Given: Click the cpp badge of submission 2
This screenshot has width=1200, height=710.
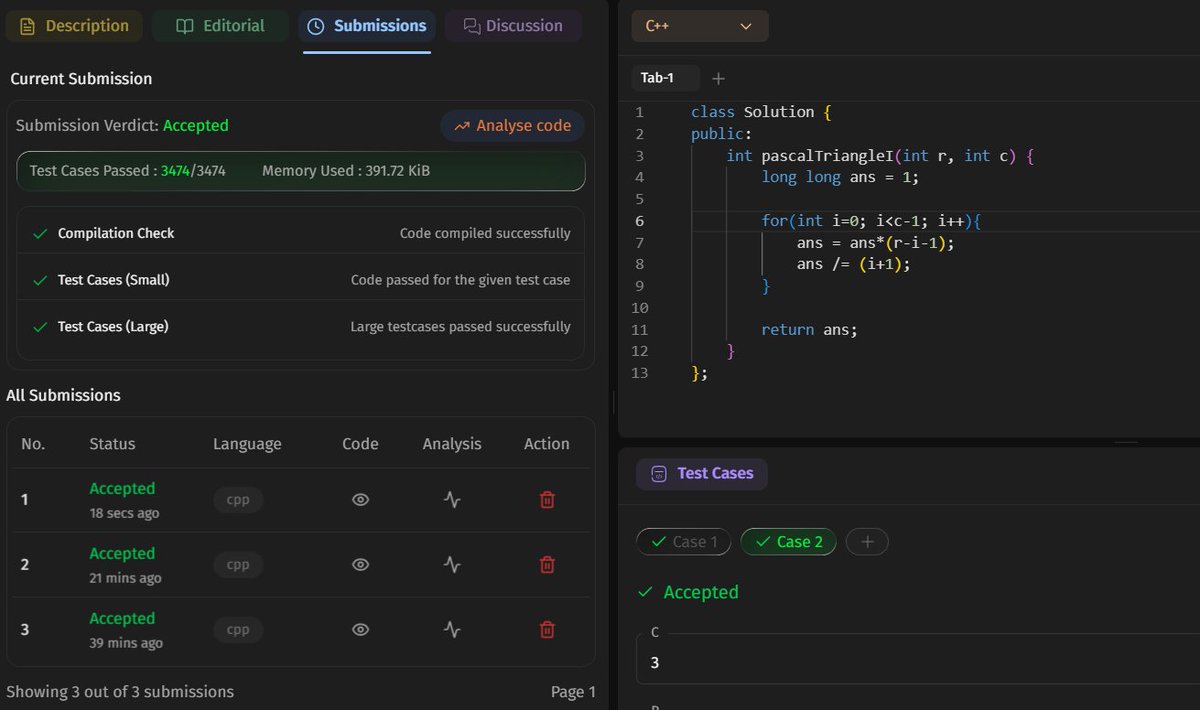Looking at the screenshot, I should point(238,565).
